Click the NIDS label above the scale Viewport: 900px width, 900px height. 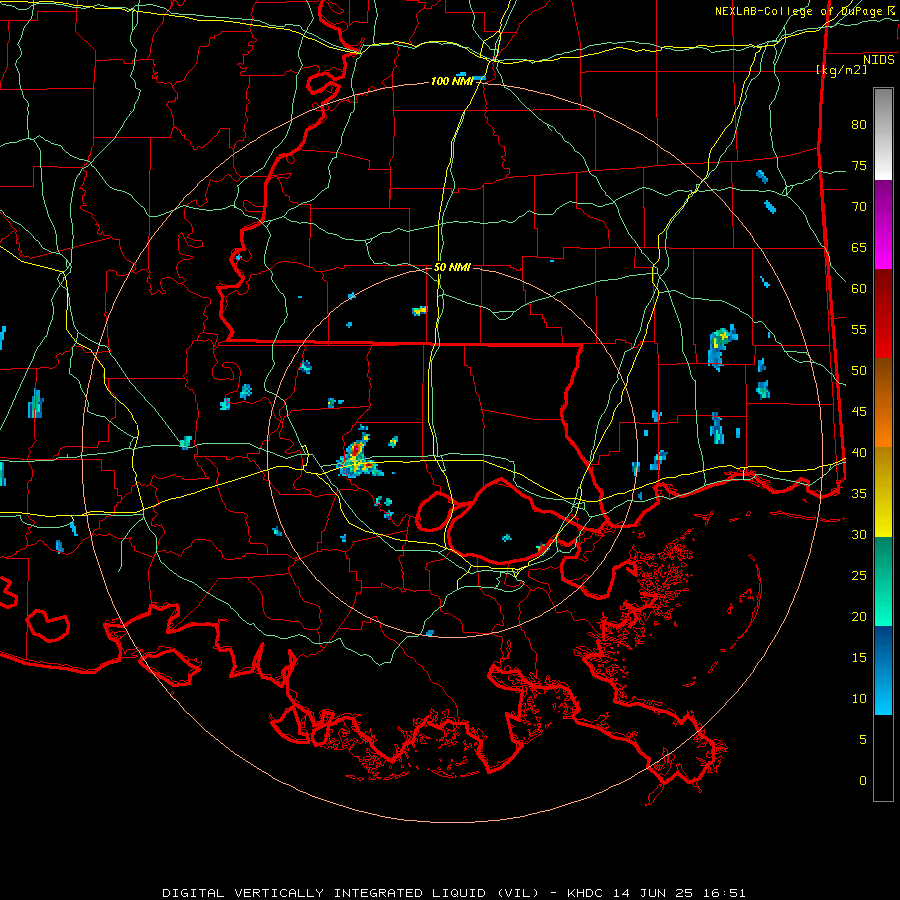[x=879, y=59]
